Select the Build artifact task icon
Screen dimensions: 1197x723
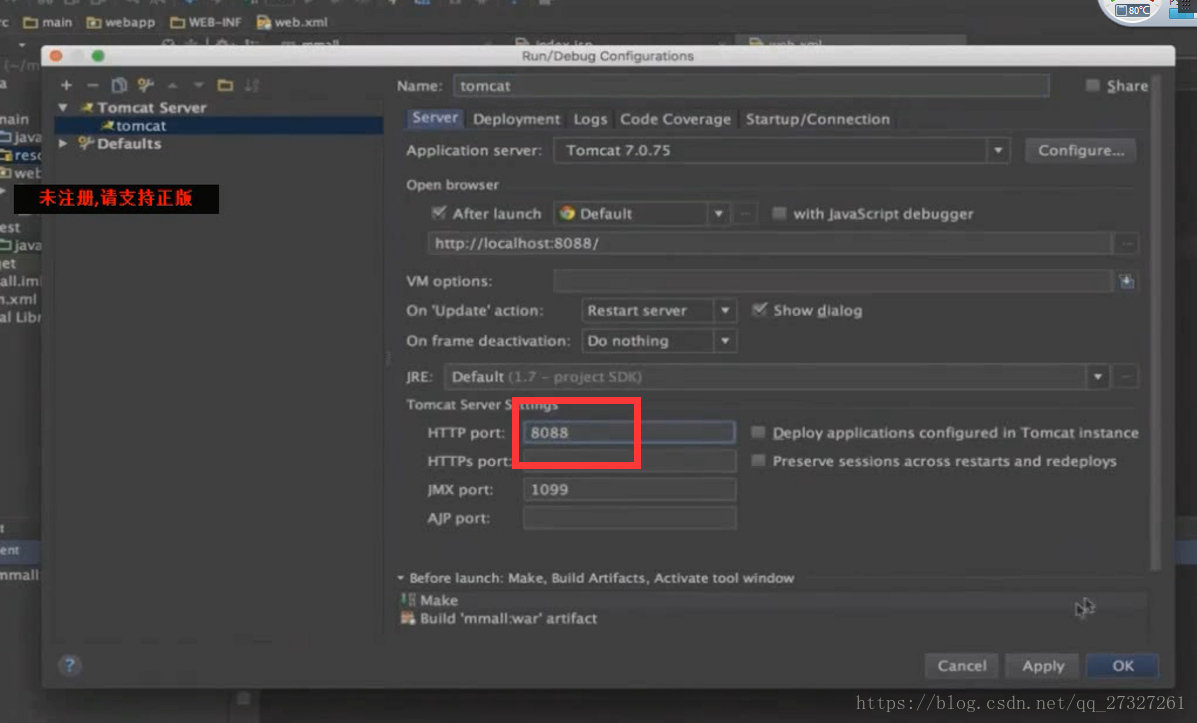408,618
